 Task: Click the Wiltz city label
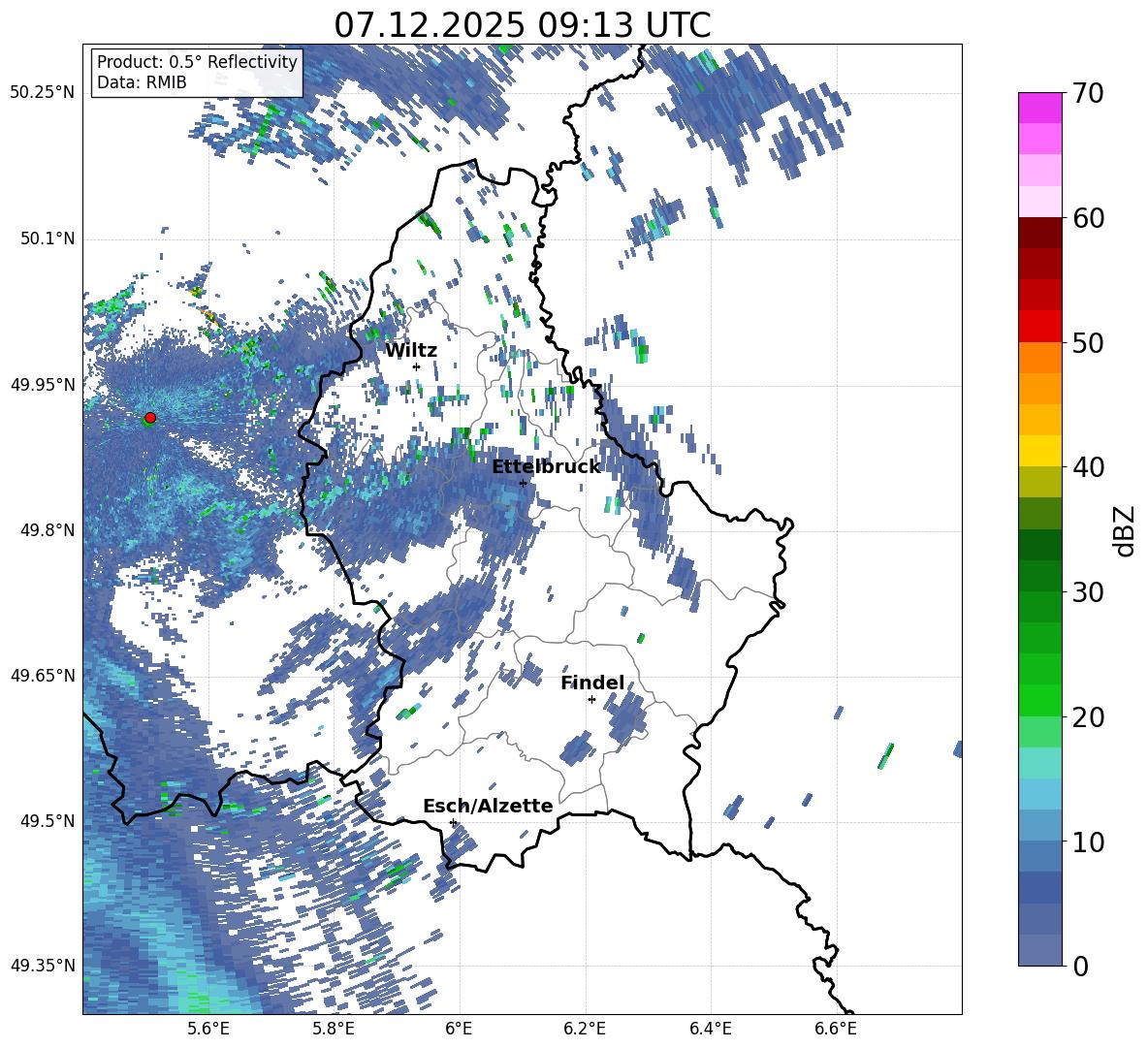(411, 351)
